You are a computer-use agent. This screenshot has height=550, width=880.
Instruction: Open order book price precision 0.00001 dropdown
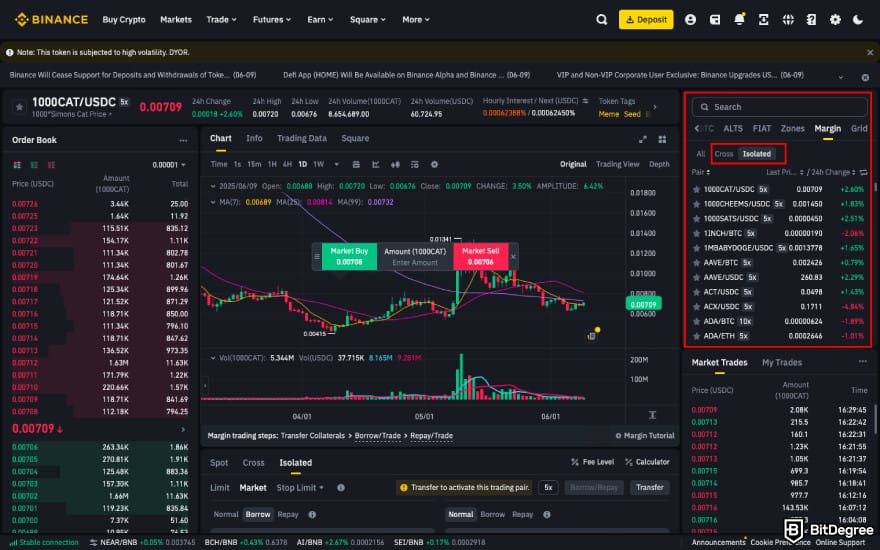point(169,165)
